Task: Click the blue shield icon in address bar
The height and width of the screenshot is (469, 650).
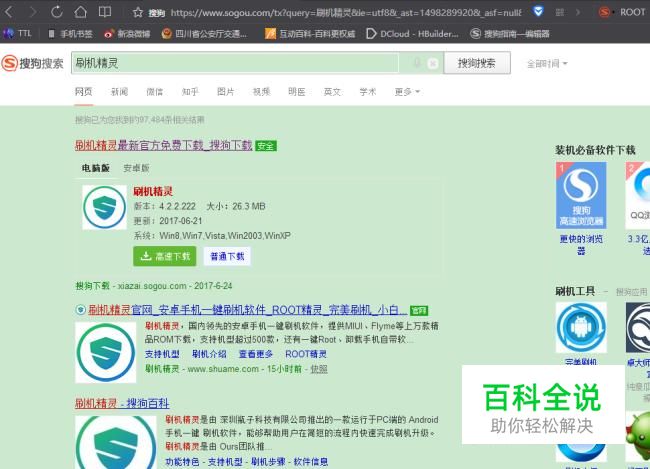Action: click(538, 11)
